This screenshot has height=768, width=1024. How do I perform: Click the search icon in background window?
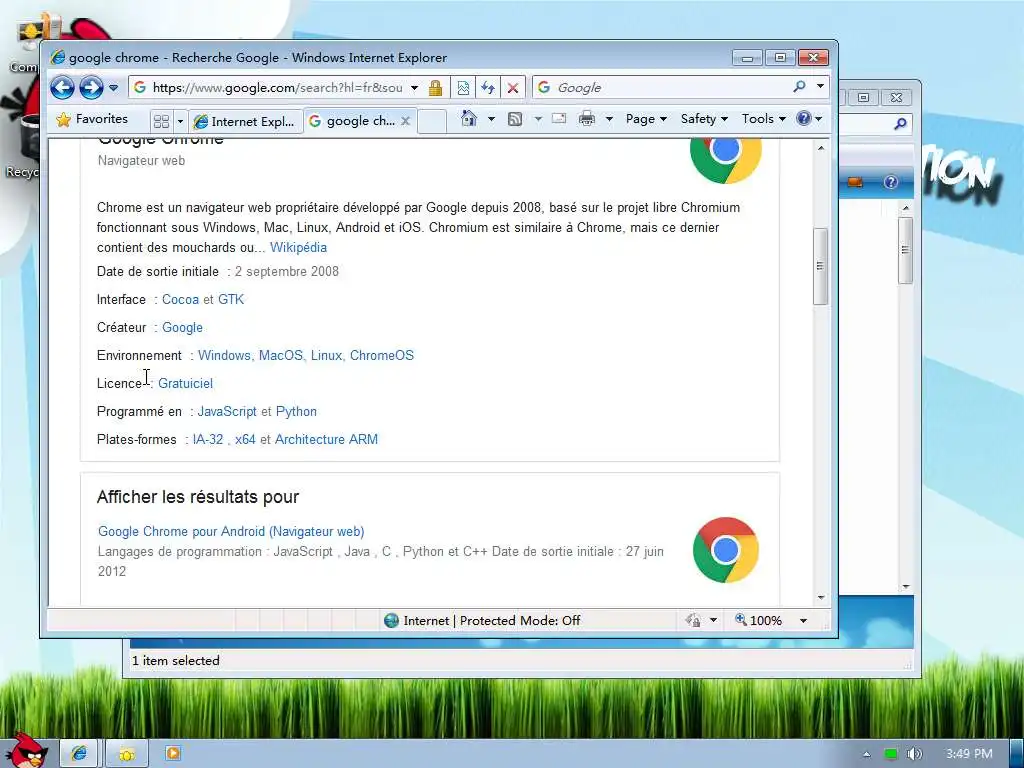pos(900,123)
